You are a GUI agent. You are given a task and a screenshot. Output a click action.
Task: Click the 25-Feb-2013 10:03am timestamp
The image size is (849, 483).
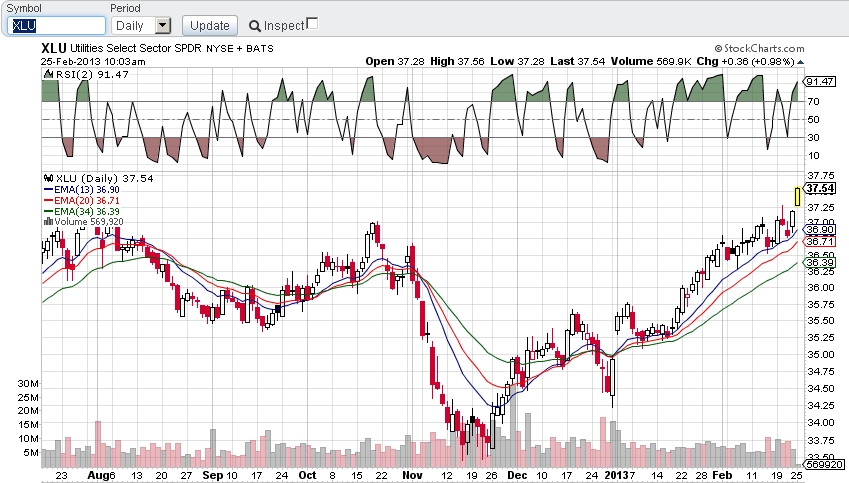click(x=93, y=62)
